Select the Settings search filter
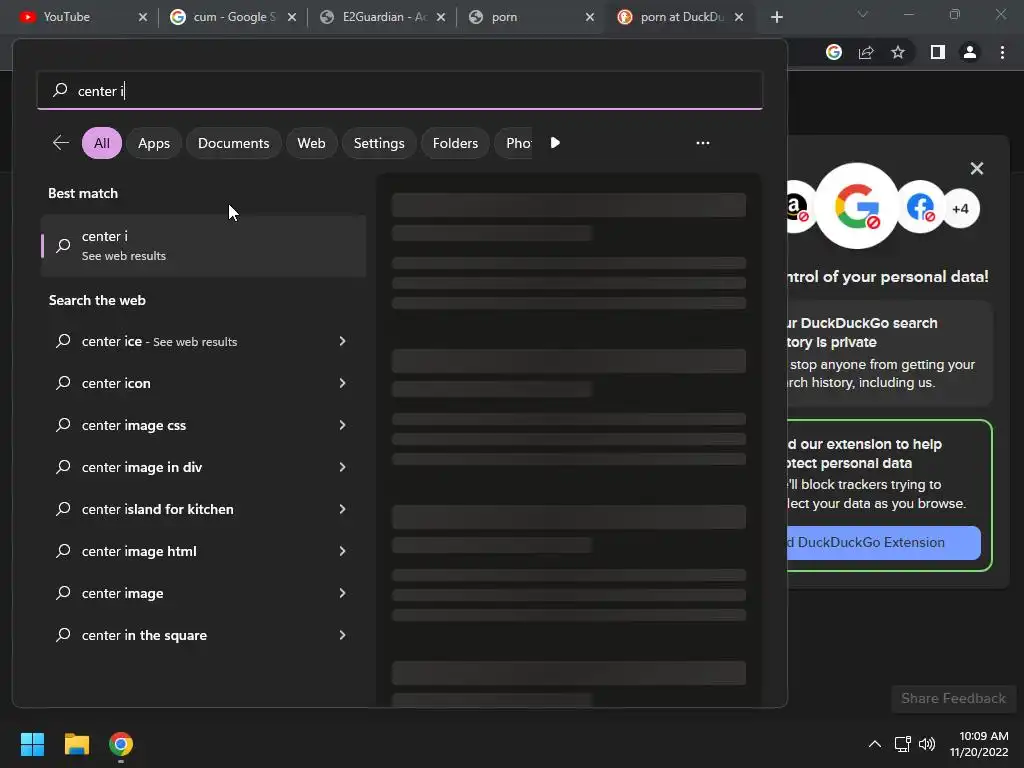The image size is (1024, 768). point(379,143)
